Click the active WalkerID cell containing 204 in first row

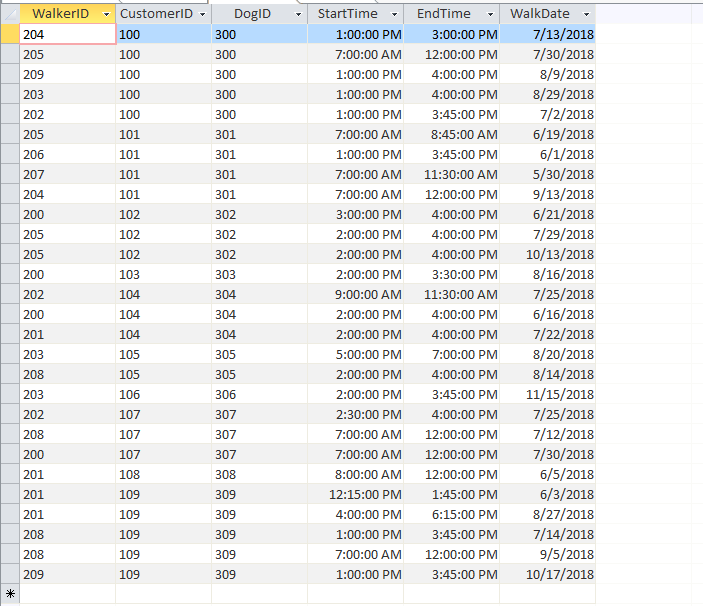(x=68, y=34)
